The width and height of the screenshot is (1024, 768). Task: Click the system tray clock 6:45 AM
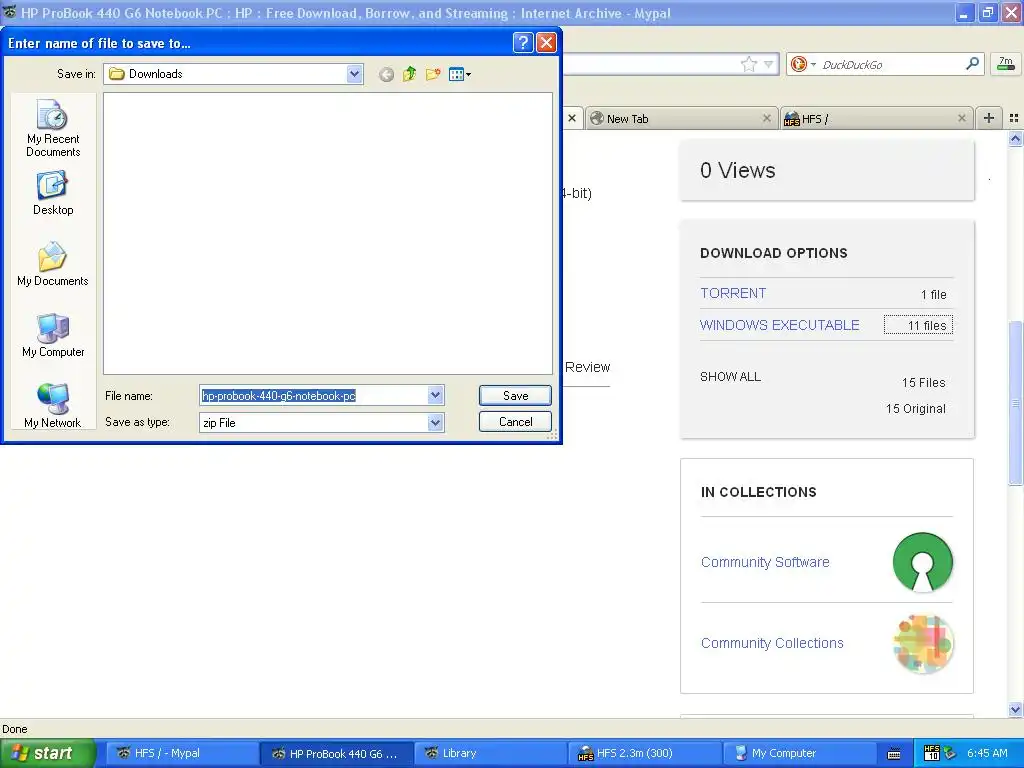tap(987, 753)
